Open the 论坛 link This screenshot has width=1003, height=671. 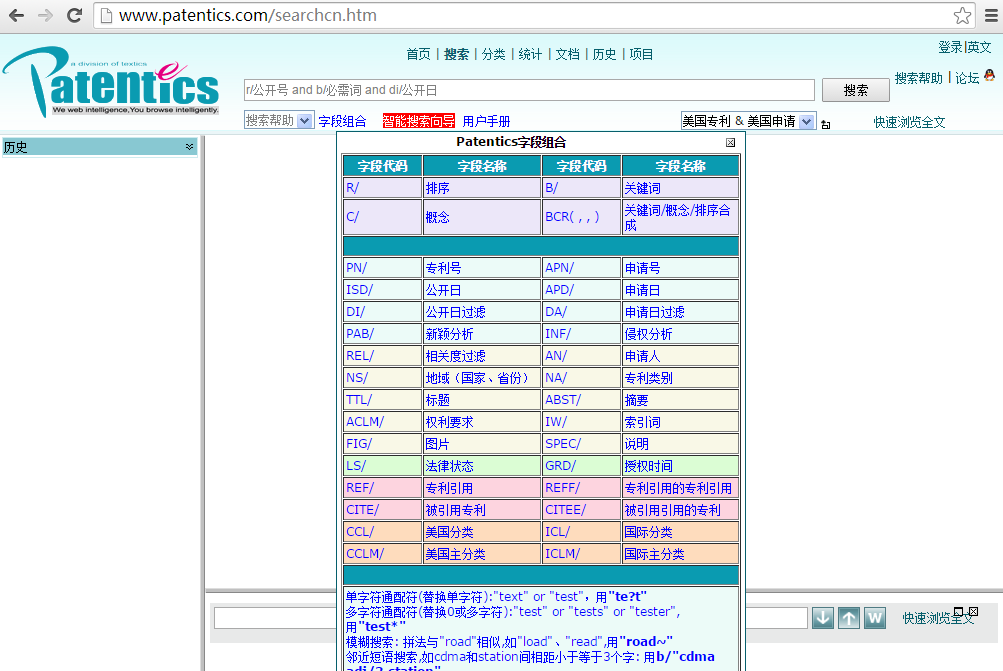967,78
